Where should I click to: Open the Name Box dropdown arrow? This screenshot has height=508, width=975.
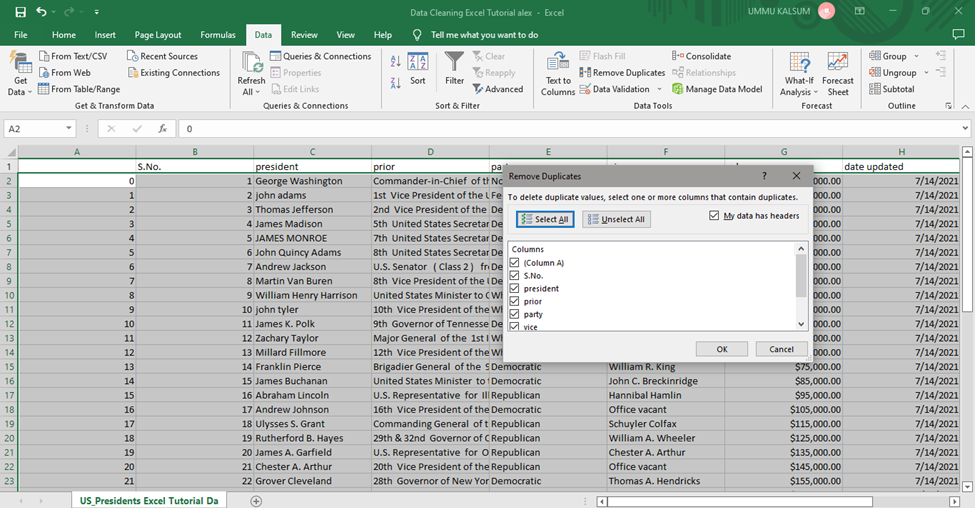69,129
